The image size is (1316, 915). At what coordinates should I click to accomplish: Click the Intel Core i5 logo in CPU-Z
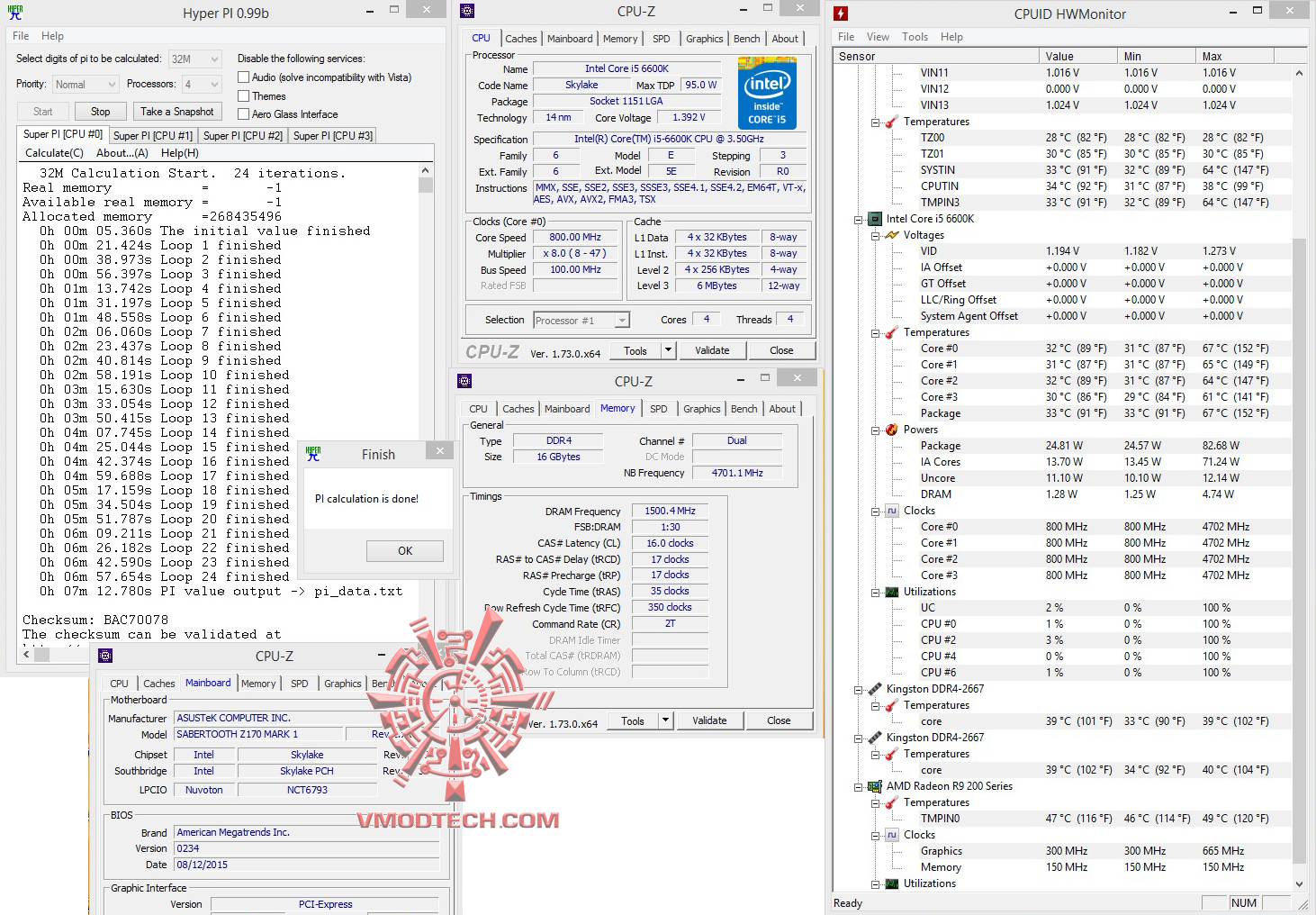point(767,93)
